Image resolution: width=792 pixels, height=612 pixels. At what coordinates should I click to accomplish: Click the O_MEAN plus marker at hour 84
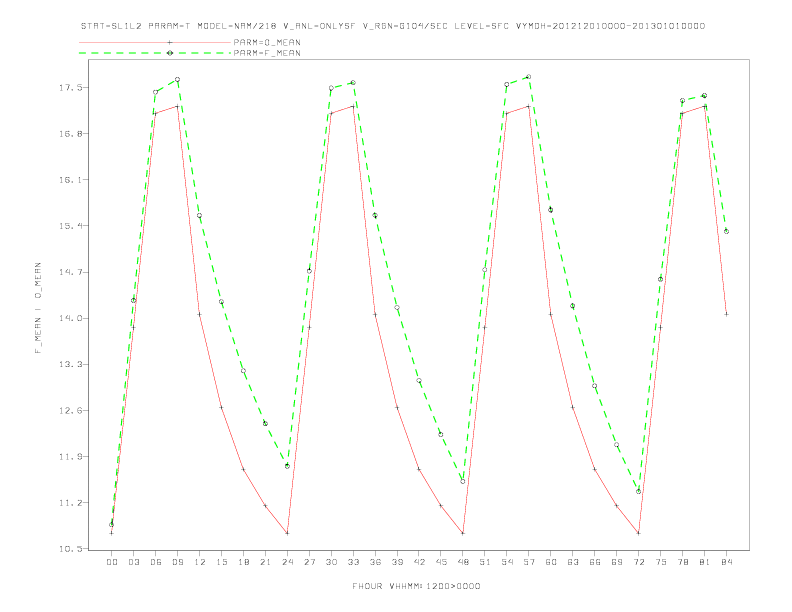(727, 314)
